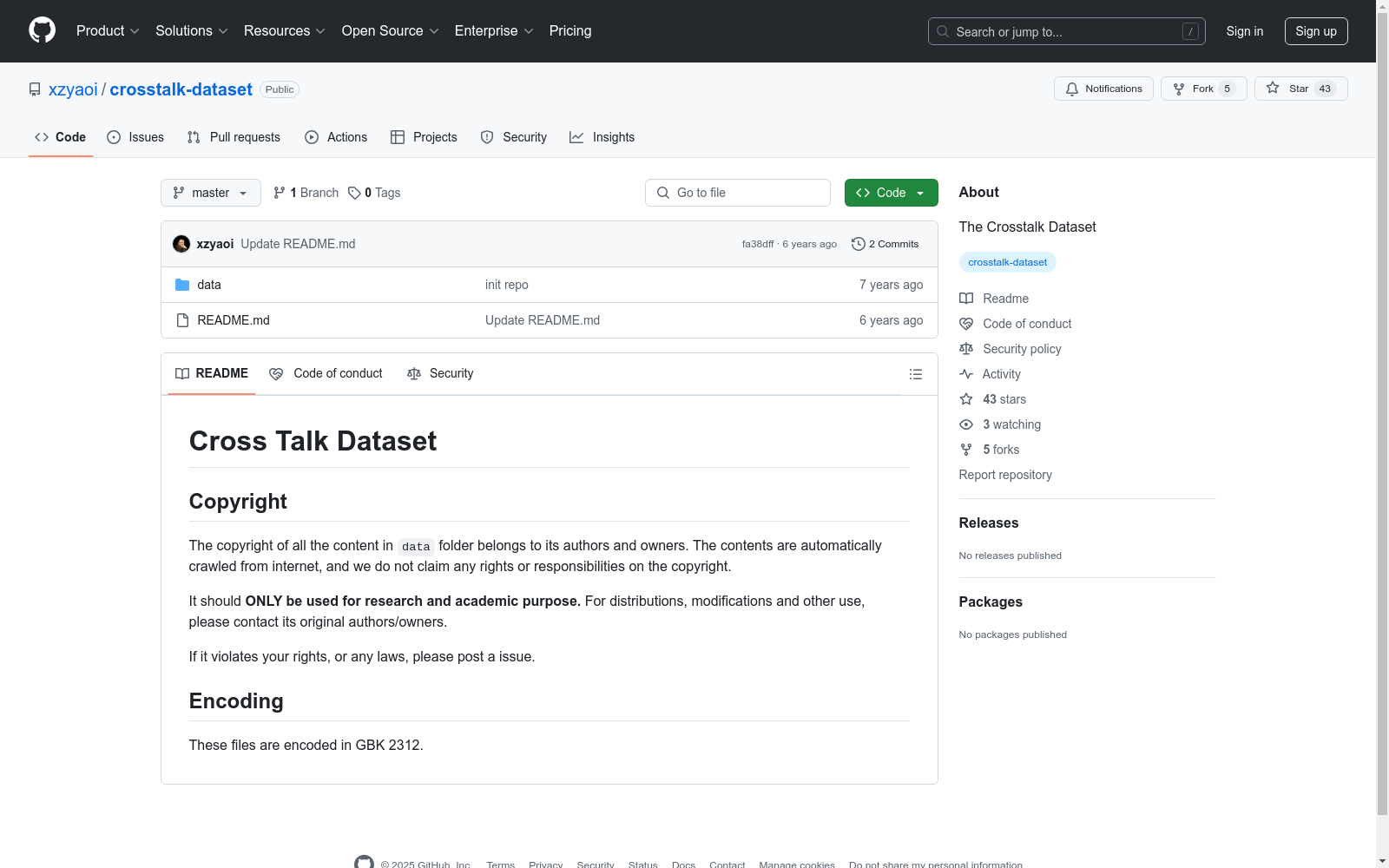Open the xzyaoi owner link in breadcrumb

pos(73,89)
